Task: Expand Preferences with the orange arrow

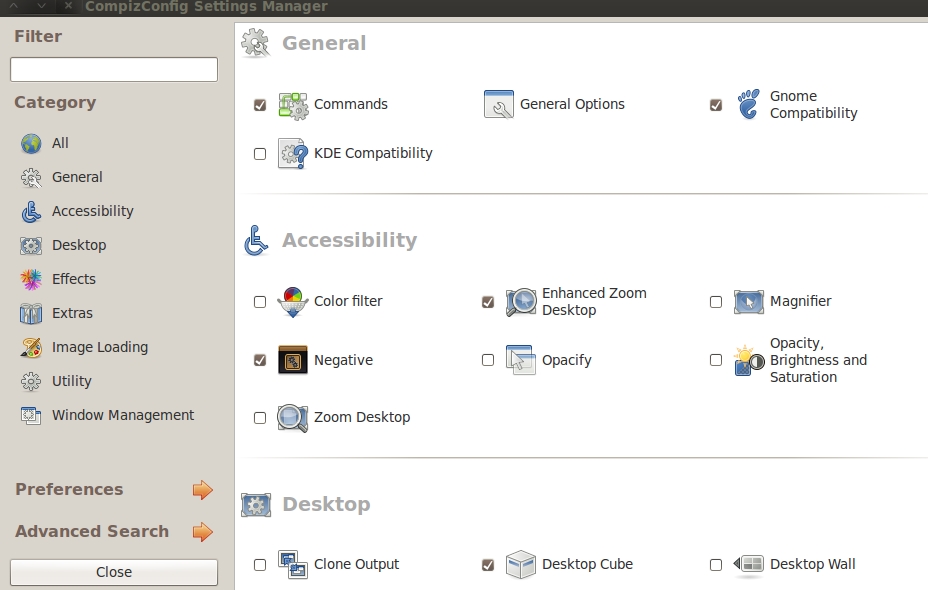Action: coord(202,490)
